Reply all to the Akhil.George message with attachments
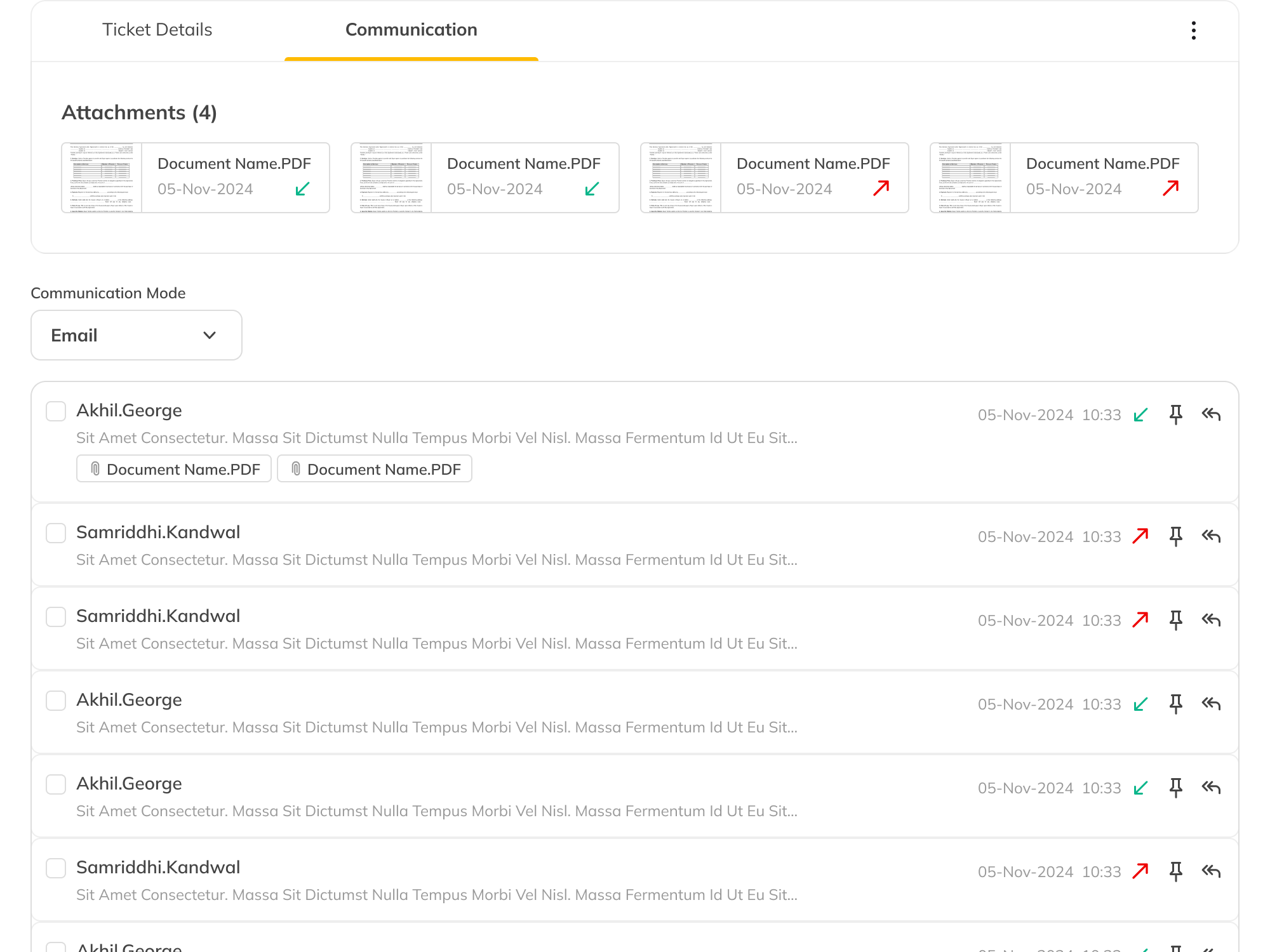This screenshot has width=1270, height=952. (x=1212, y=414)
